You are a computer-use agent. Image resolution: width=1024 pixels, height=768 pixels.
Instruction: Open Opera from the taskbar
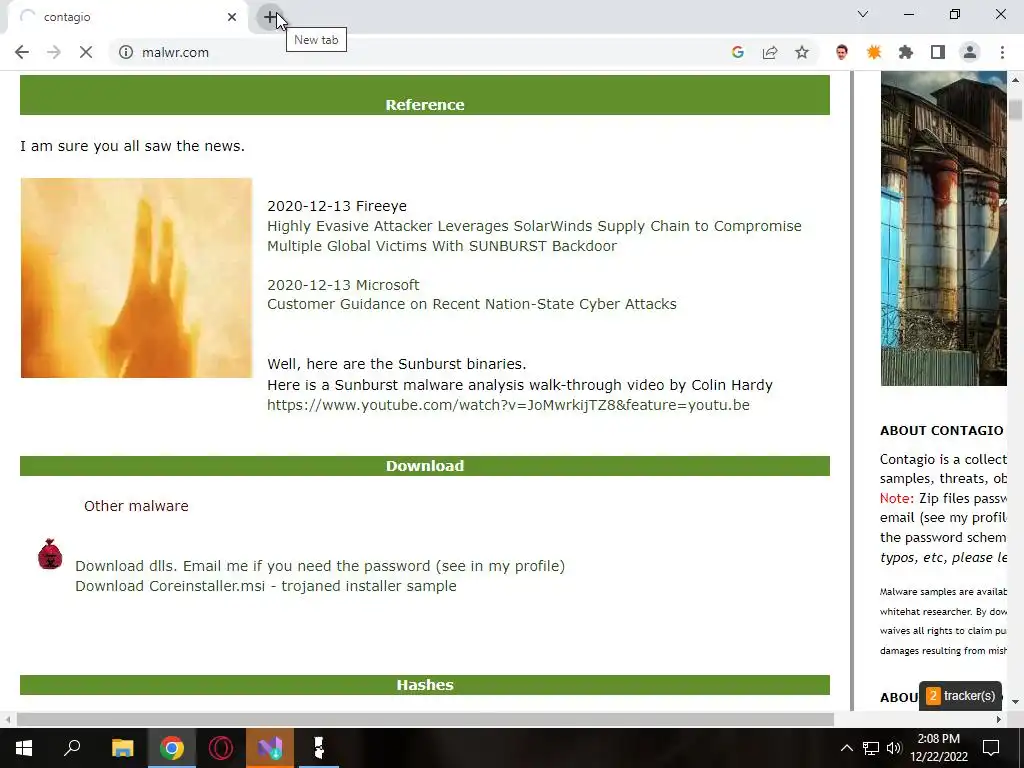[x=221, y=748]
